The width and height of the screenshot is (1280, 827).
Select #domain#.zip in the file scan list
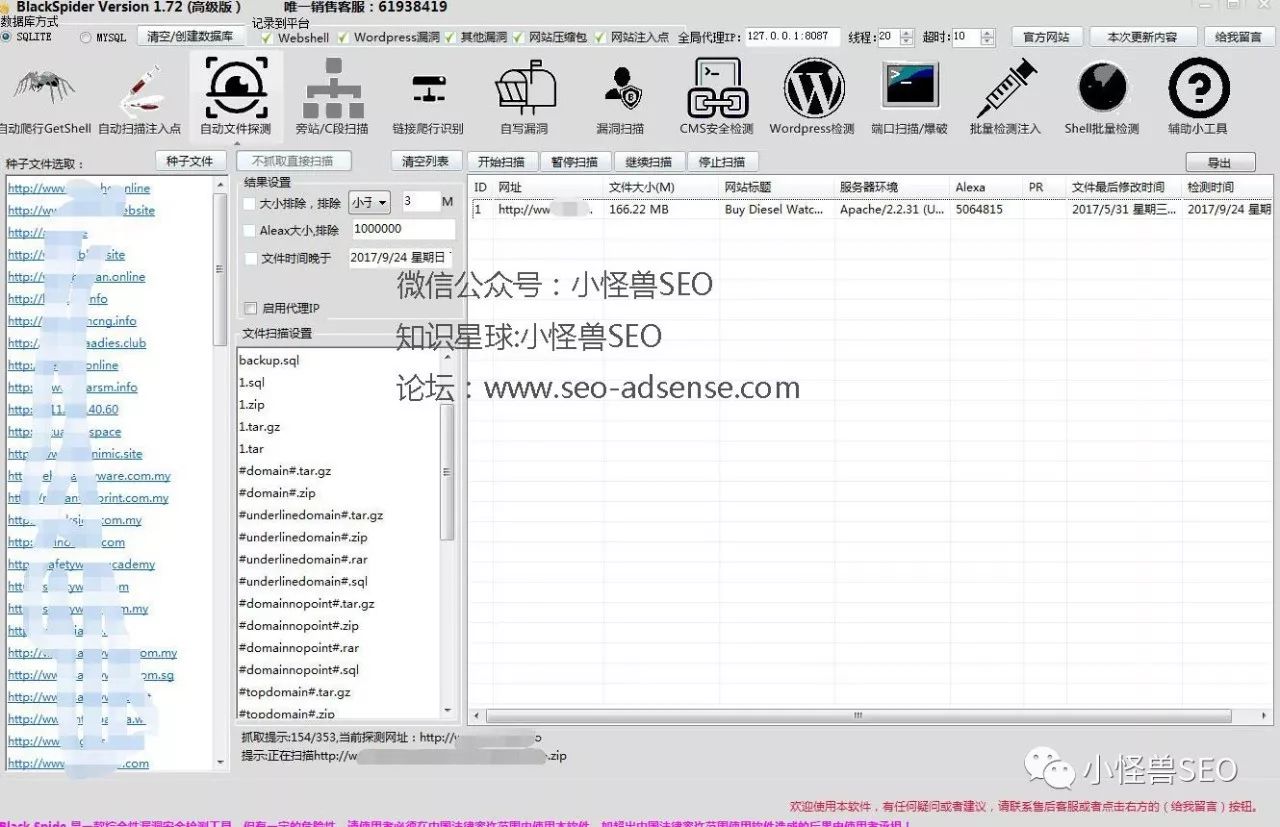point(277,493)
